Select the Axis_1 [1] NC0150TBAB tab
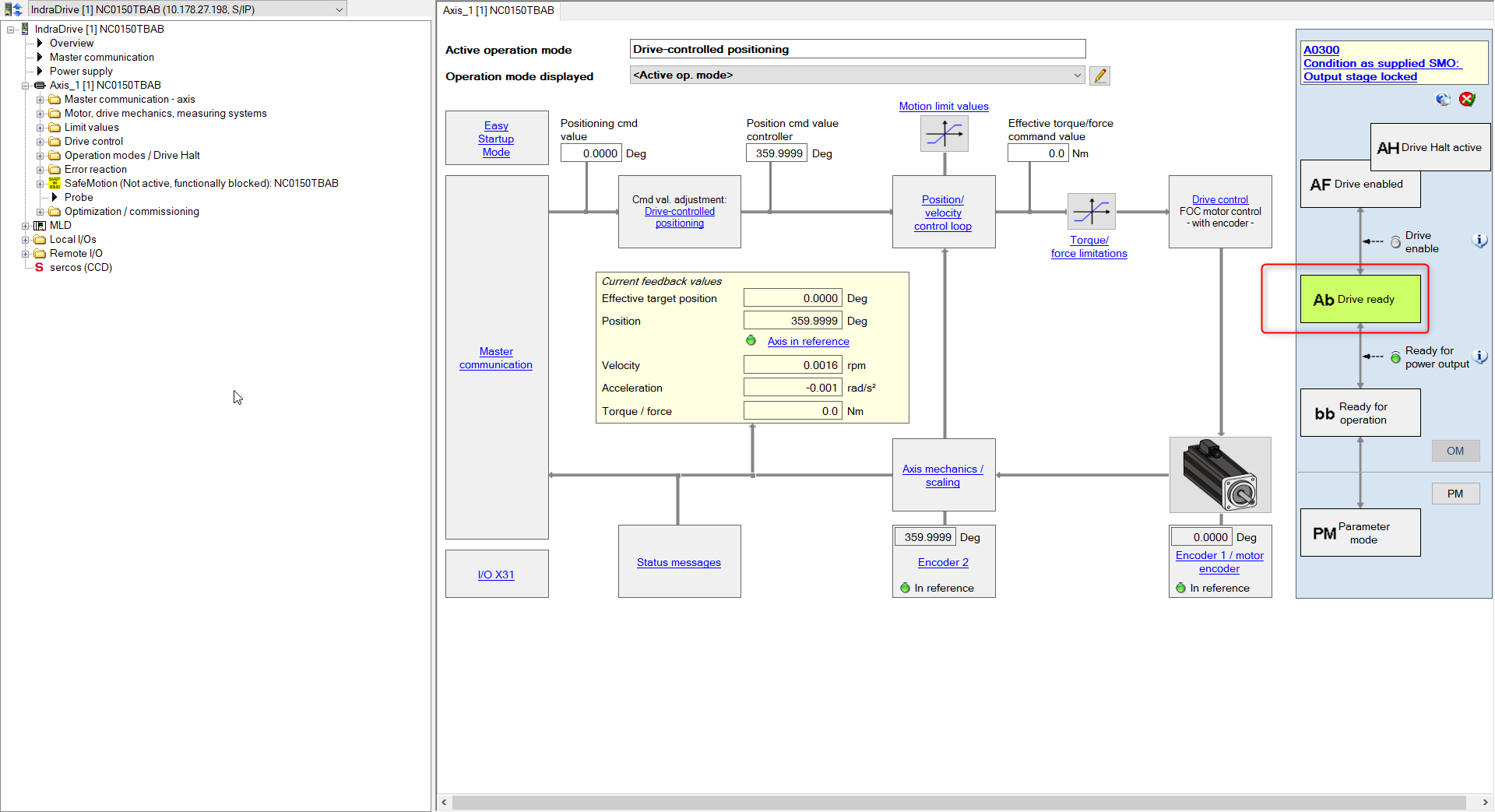The width and height of the screenshot is (1495, 812). (498, 10)
